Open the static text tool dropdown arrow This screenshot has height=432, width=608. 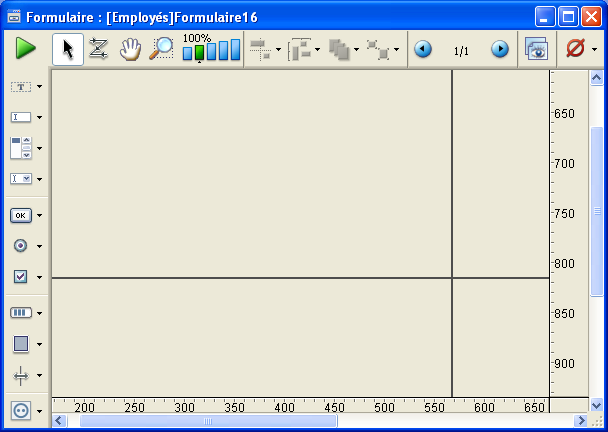click(39, 87)
